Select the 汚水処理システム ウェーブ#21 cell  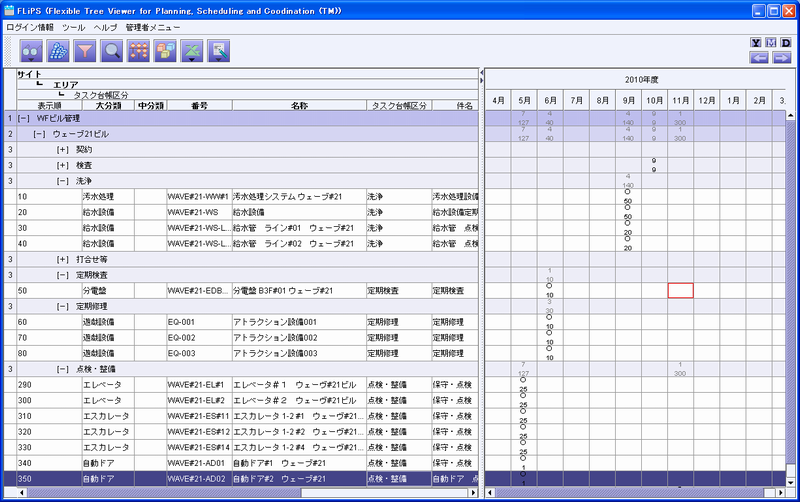(299, 197)
